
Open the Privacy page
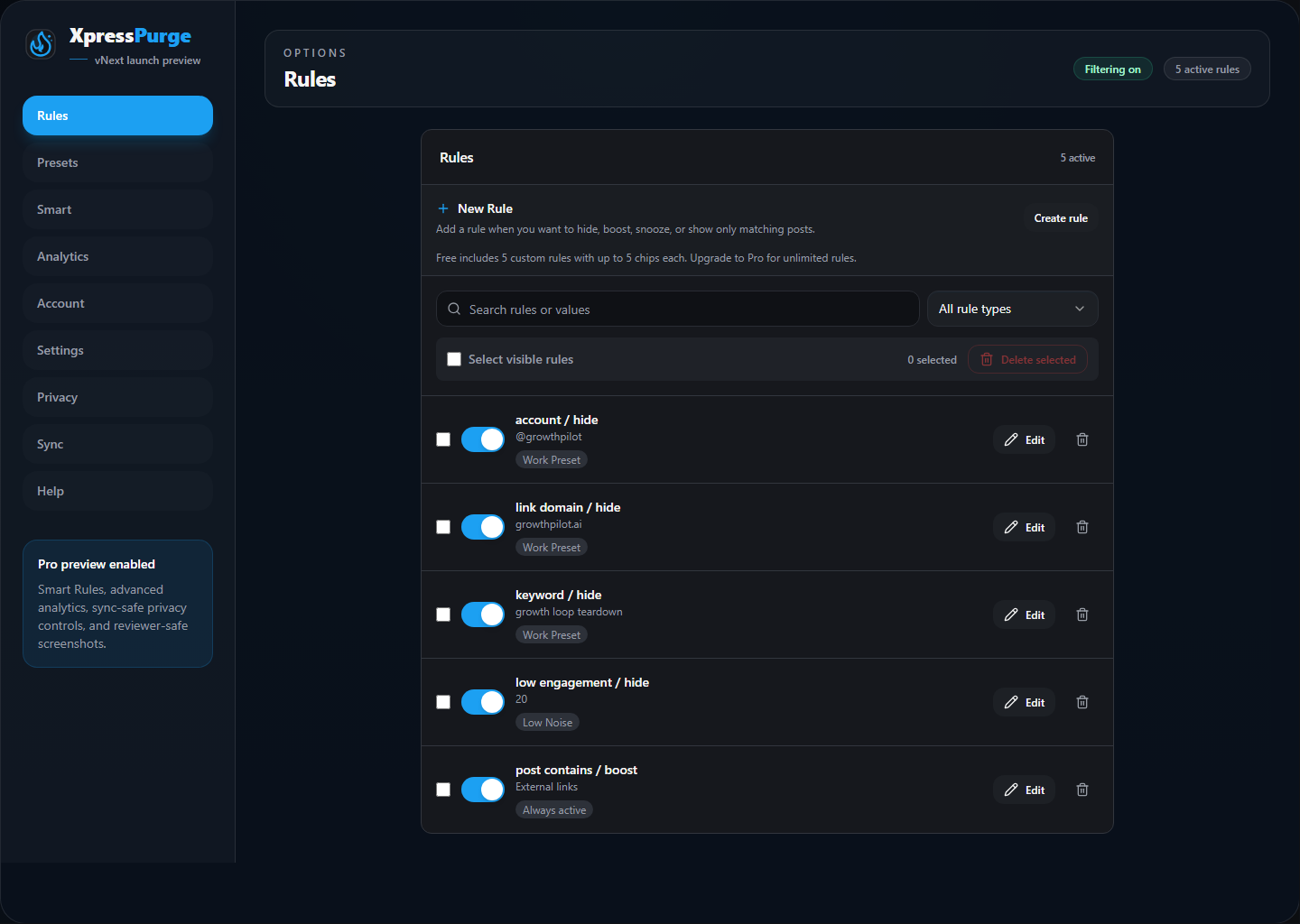pyautogui.click(x=117, y=397)
